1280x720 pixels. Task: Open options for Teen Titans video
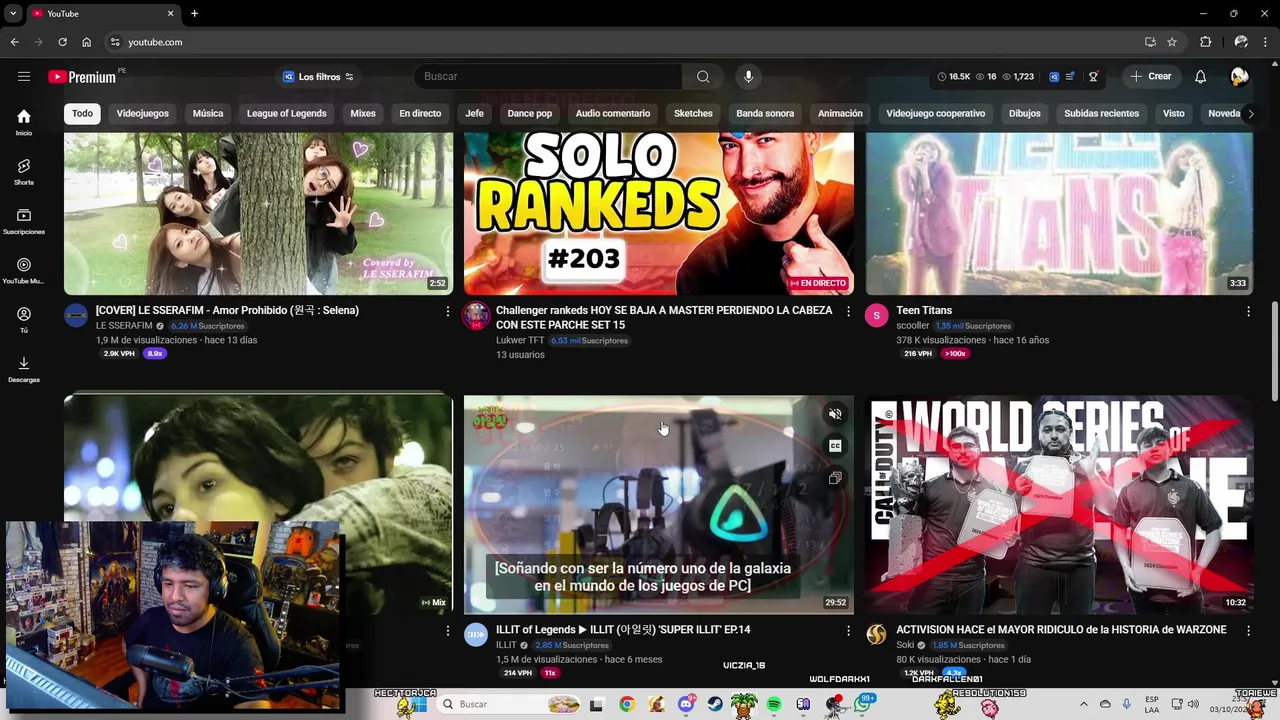pyautogui.click(x=1248, y=312)
